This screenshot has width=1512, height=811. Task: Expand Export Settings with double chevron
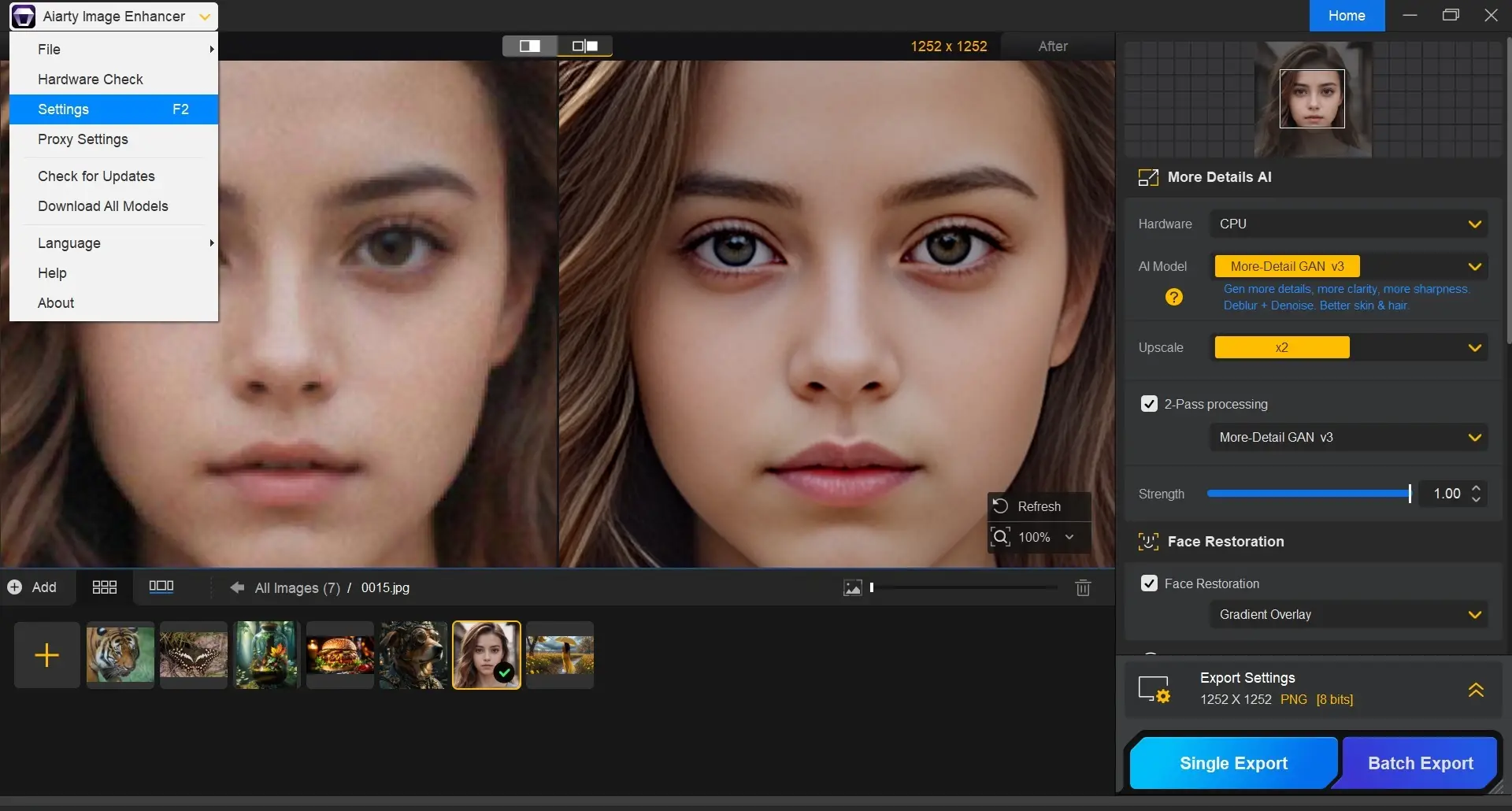tap(1476, 691)
